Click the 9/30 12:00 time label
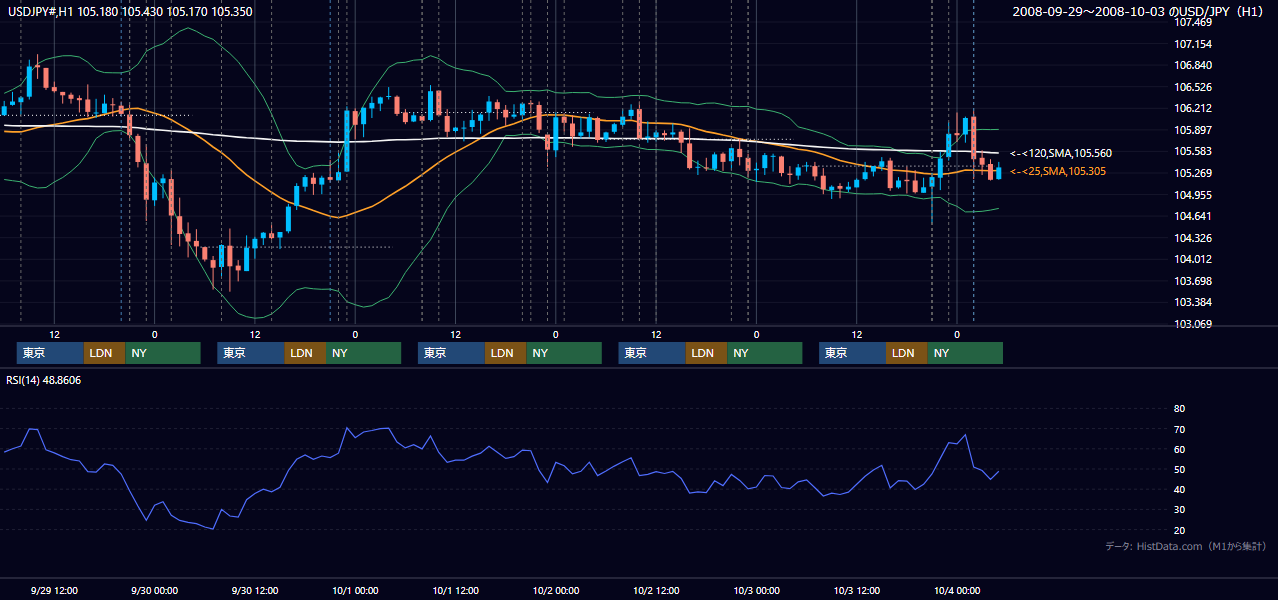The width and height of the screenshot is (1278, 600). point(254,591)
